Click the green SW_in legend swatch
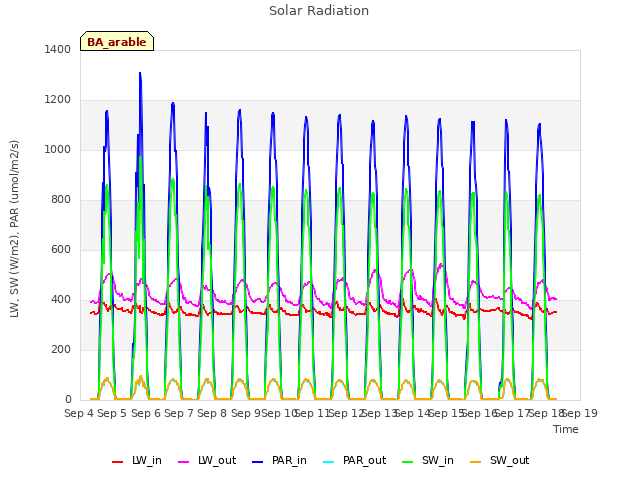 [408, 462]
